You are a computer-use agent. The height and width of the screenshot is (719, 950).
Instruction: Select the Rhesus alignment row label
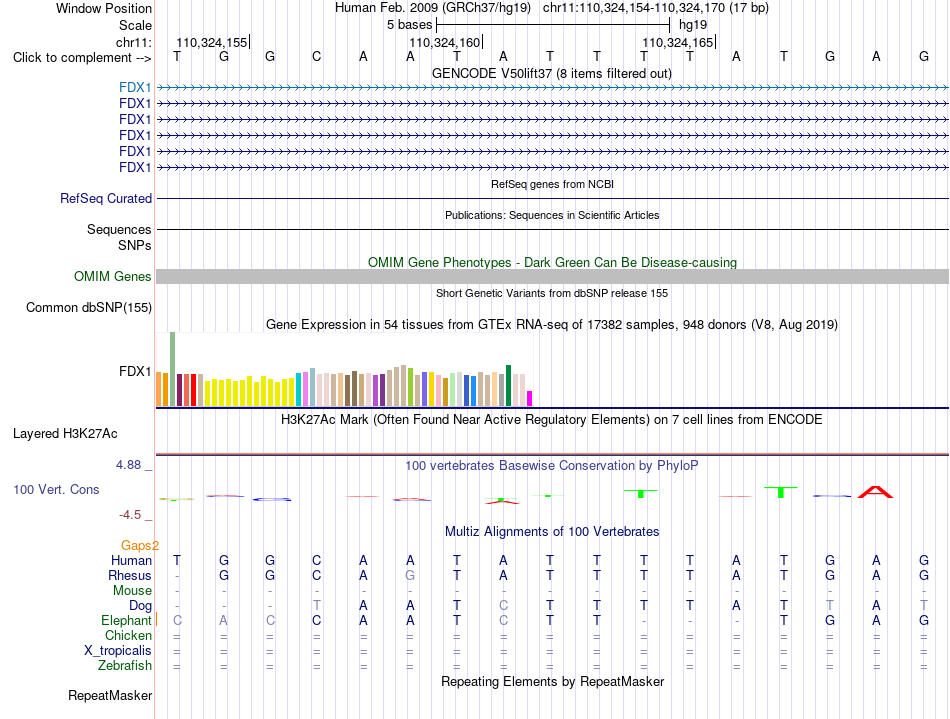(130, 575)
